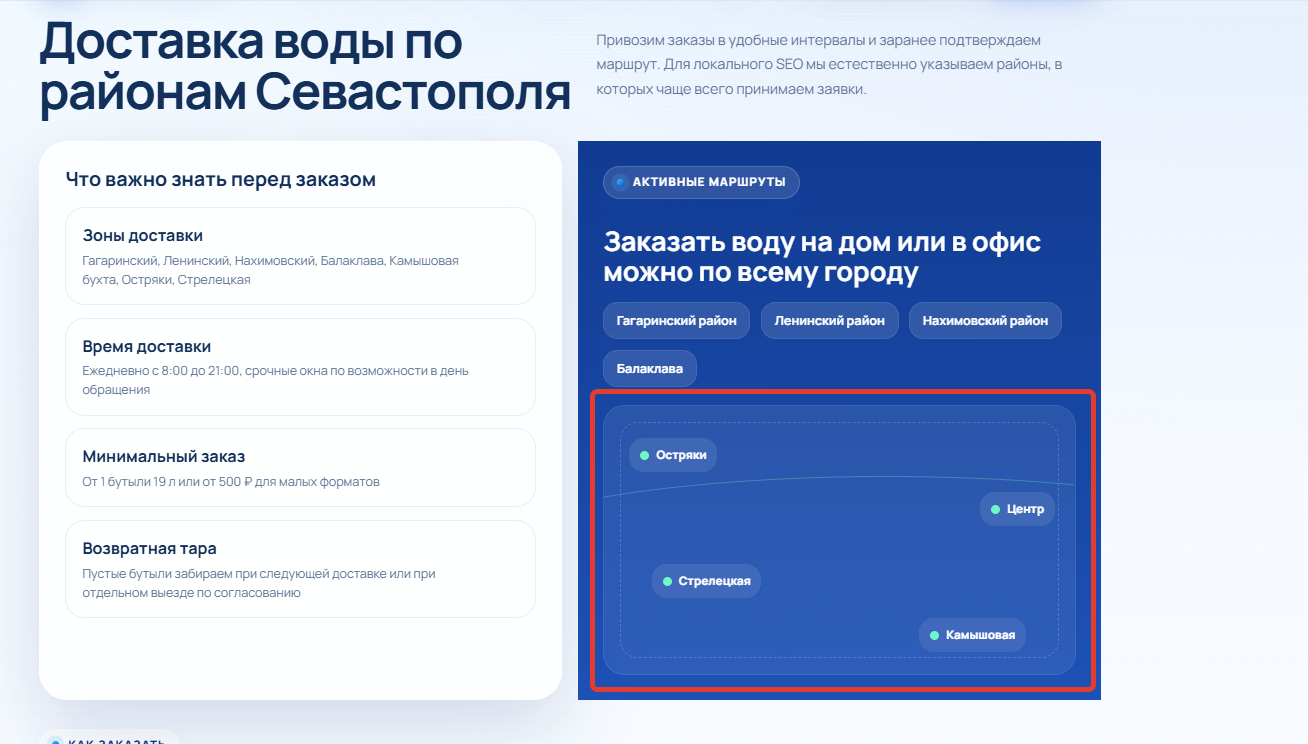Open the Время доставки info card
1308x744 pixels.
click(300, 367)
